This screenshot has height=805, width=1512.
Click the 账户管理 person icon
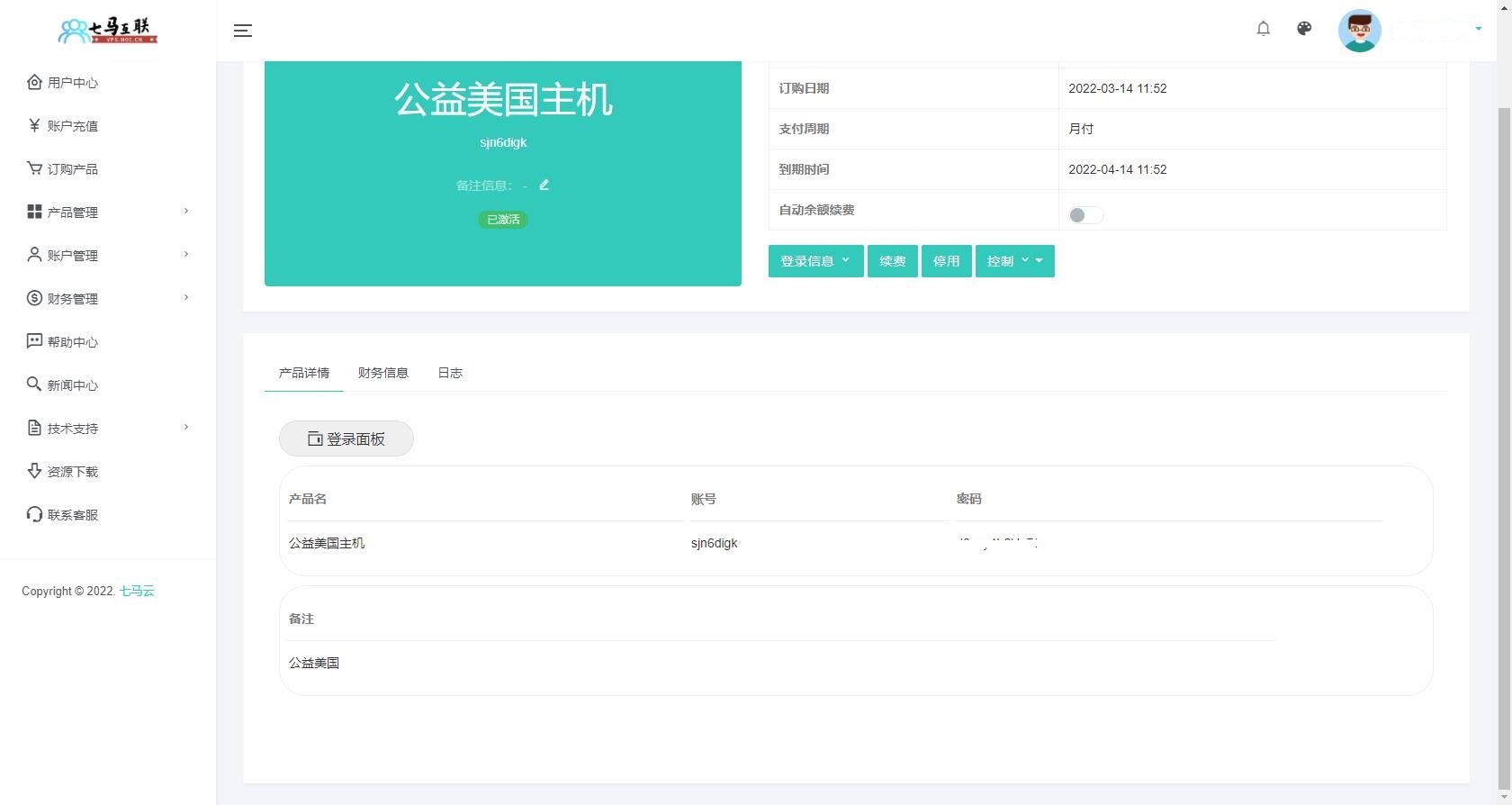tap(34, 255)
